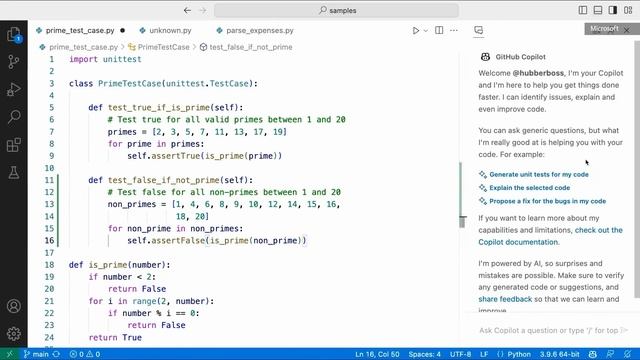Click Propose a fix for the bugs
Viewport: 640px width, 360px height.
[x=547, y=201]
